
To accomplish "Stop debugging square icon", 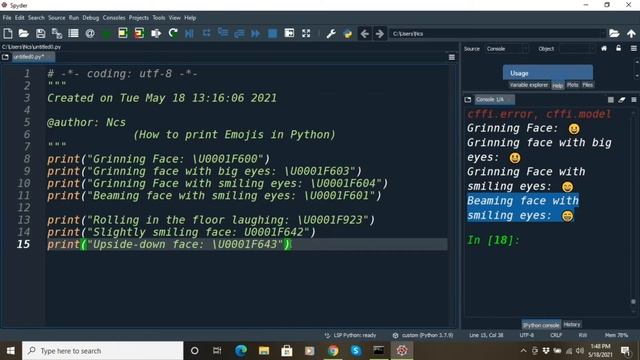I will pos(272,33).
